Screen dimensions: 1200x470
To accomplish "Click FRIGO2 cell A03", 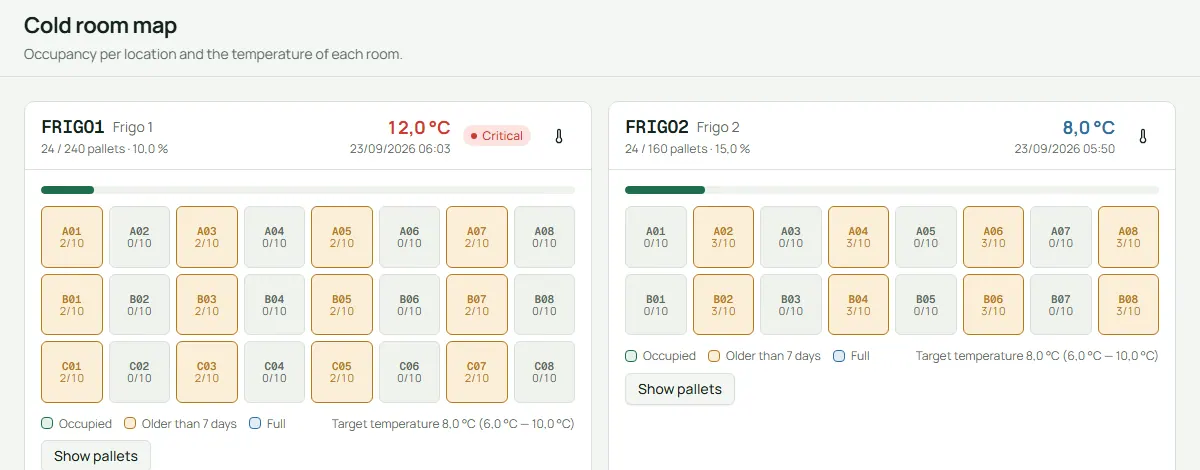I will tap(791, 237).
